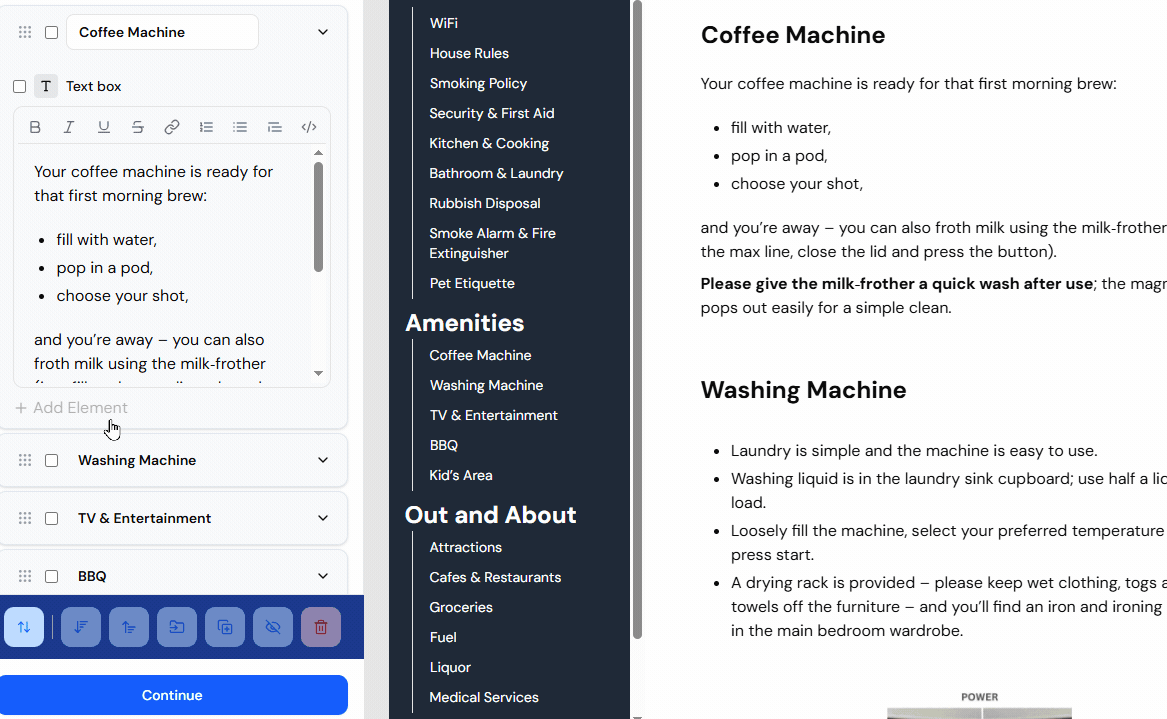Go to Kid's Area under Amenities

460,475
